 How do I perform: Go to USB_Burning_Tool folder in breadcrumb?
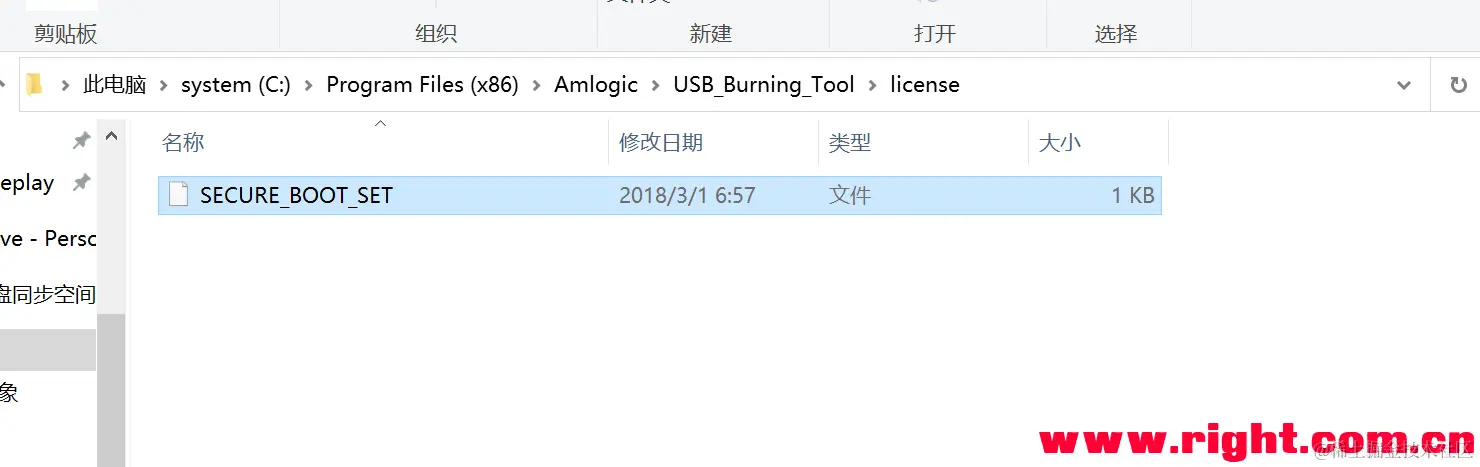pyautogui.click(x=764, y=85)
